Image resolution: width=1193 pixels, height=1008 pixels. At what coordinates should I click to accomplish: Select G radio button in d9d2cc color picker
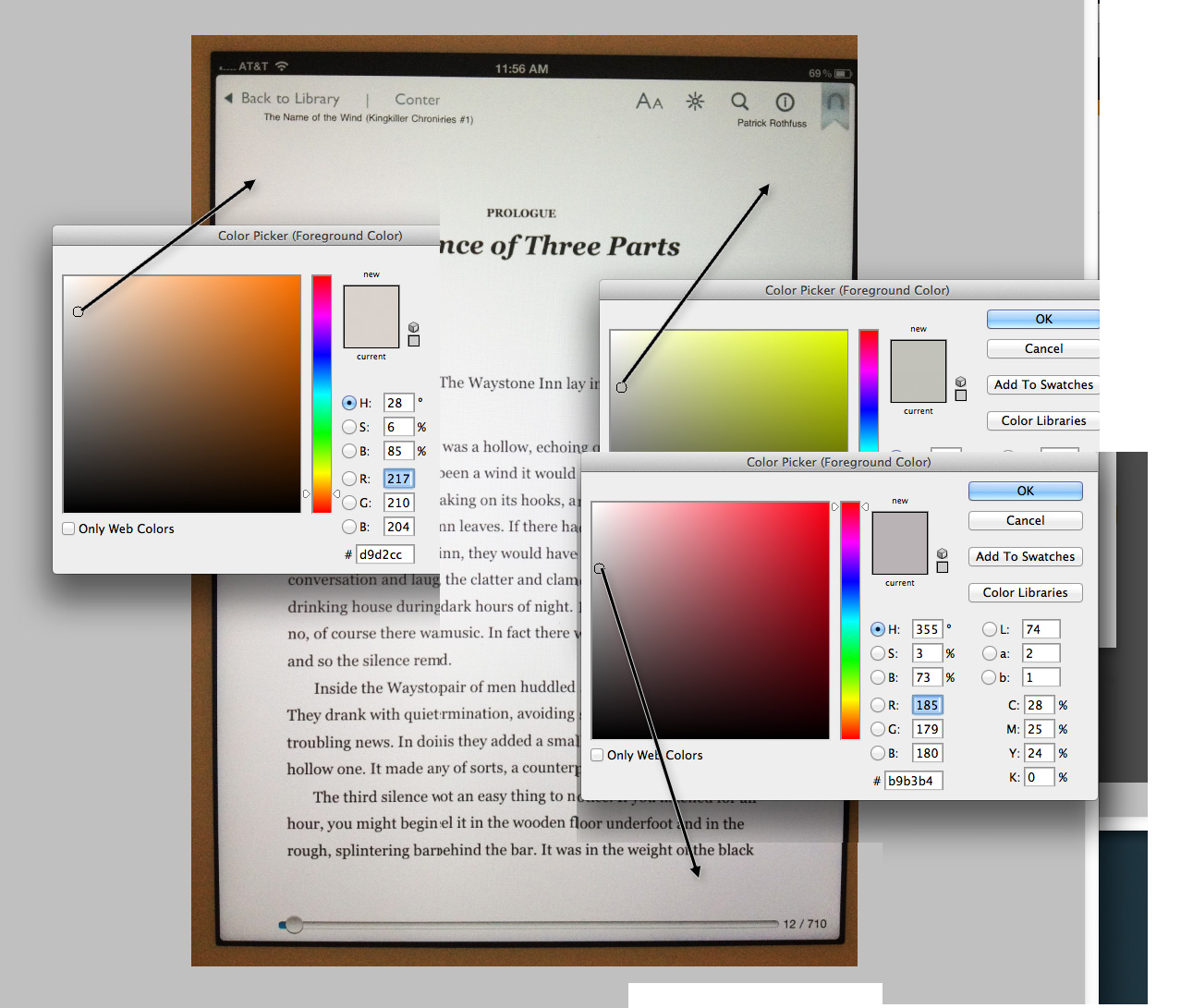coord(349,503)
